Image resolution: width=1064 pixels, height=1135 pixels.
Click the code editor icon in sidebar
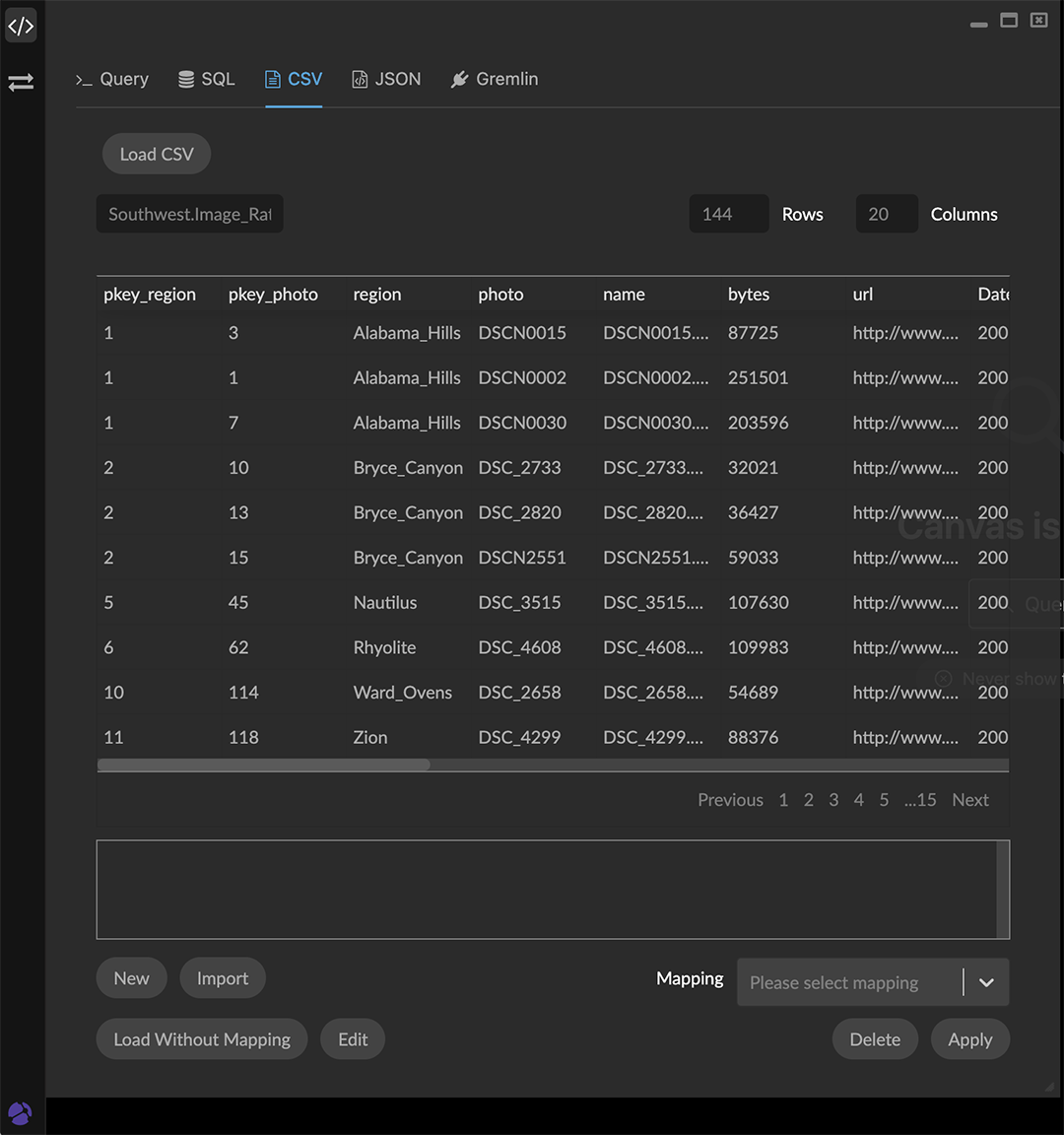pos(21,27)
